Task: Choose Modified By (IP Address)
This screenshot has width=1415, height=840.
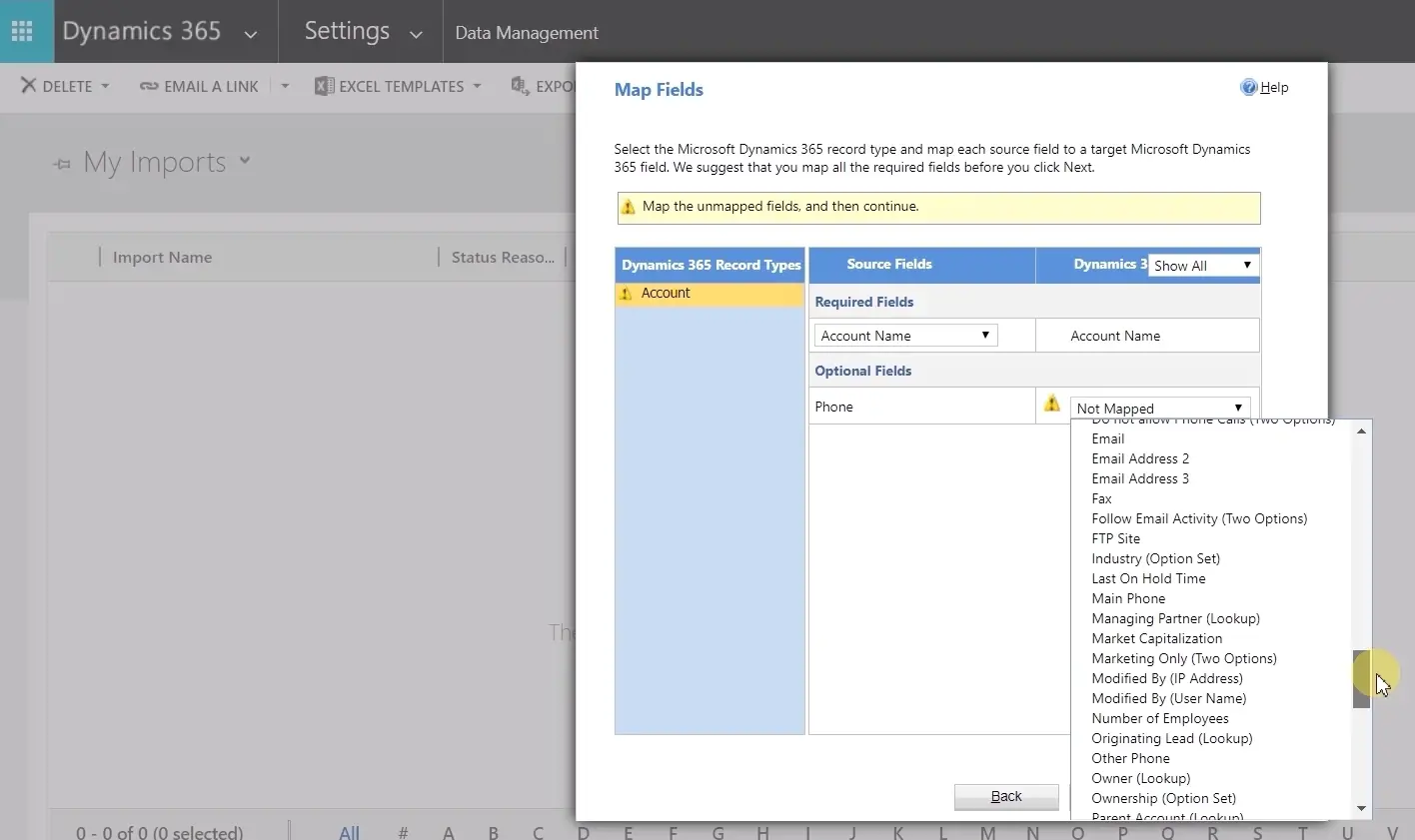Action: point(1167,678)
